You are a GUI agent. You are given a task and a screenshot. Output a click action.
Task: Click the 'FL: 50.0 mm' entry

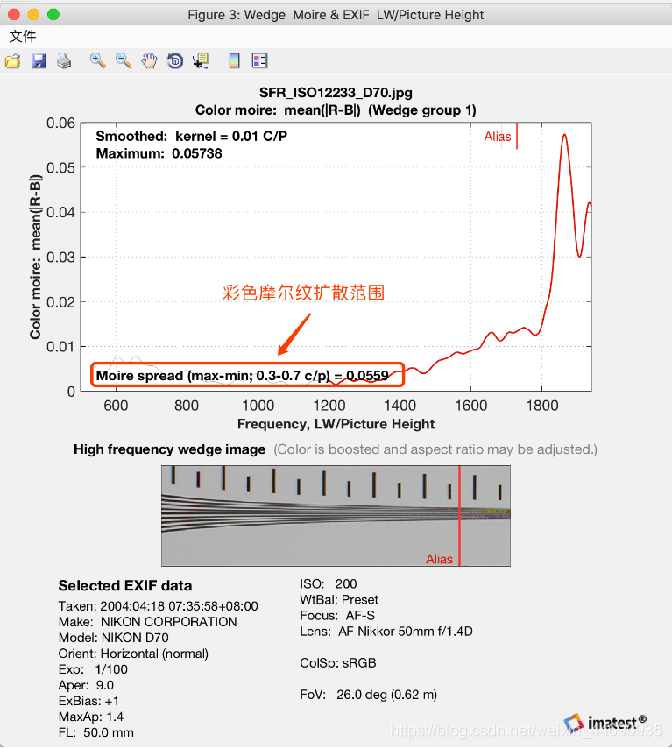pyautogui.click(x=96, y=733)
